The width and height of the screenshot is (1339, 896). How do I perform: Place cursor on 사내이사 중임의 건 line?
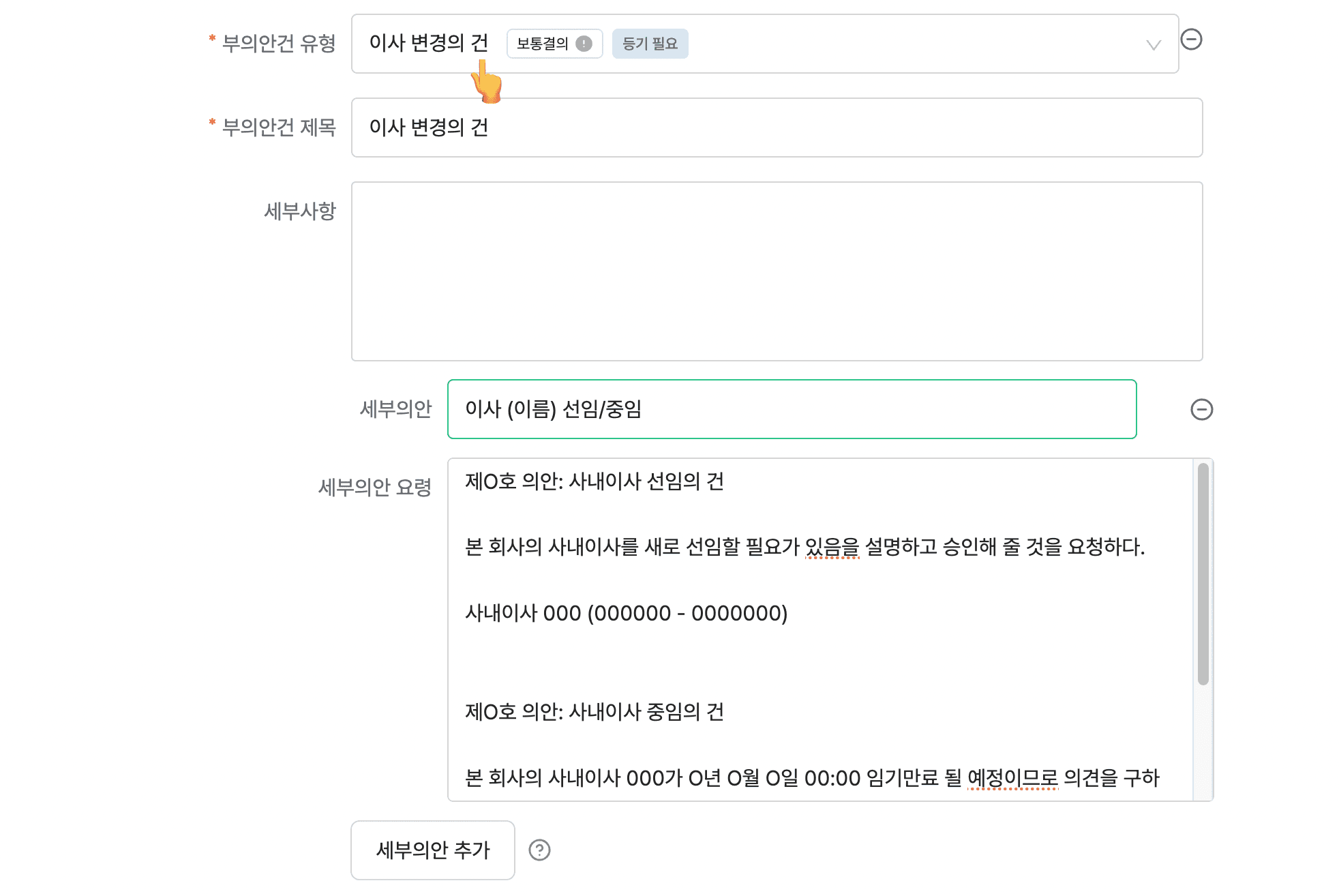point(595,712)
